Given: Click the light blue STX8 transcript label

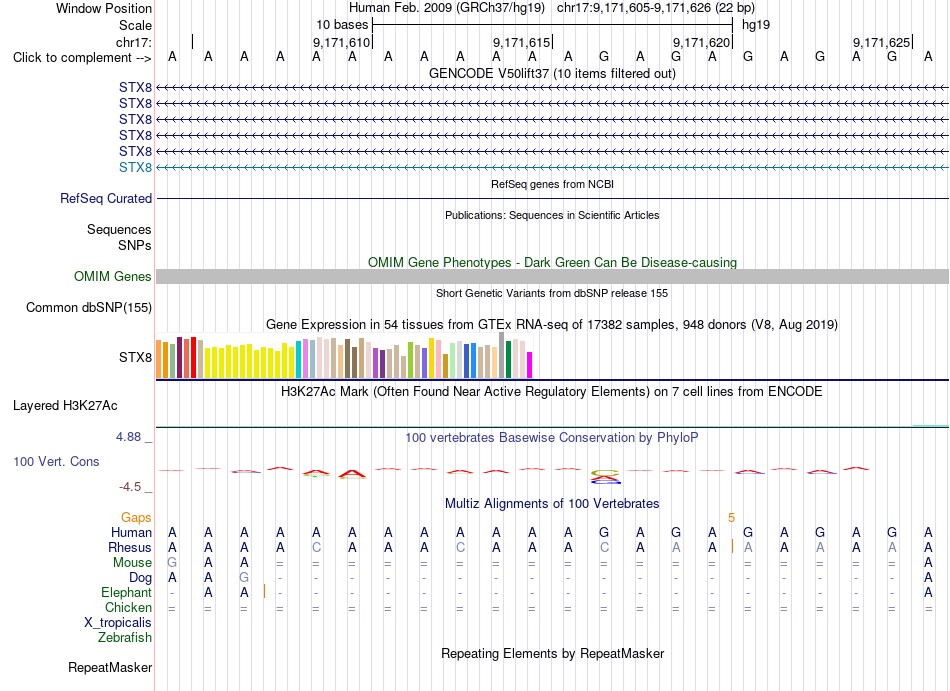Looking at the screenshot, I should pos(135,167).
